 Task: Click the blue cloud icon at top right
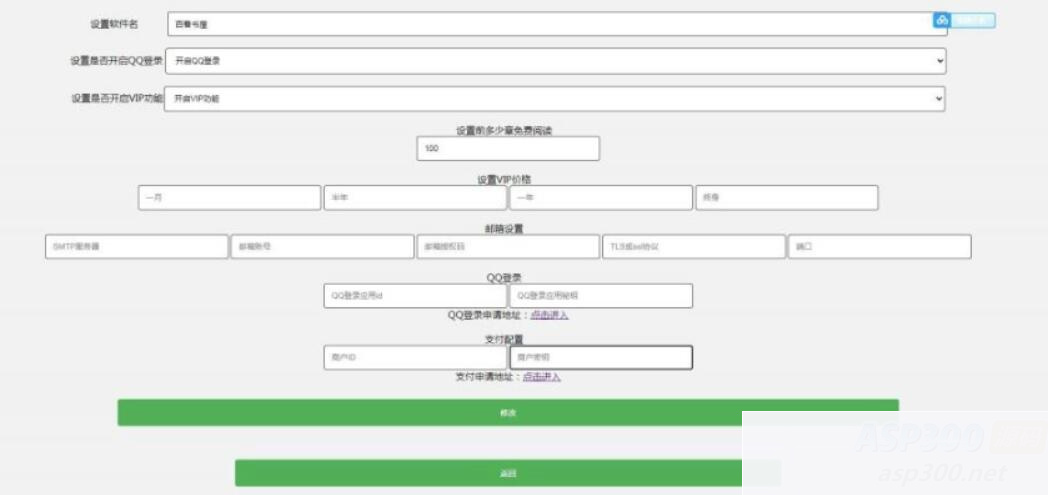pyautogui.click(x=941, y=20)
